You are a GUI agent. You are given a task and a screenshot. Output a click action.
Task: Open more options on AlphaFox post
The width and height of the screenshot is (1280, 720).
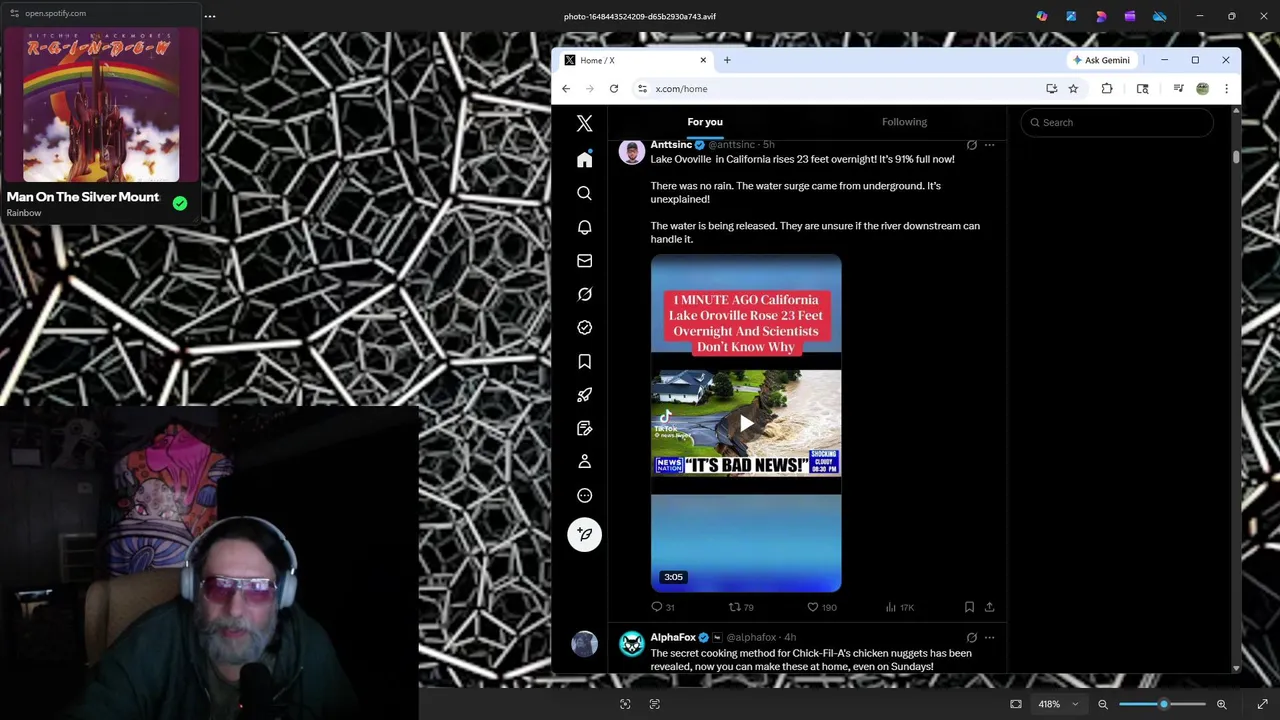pos(989,637)
